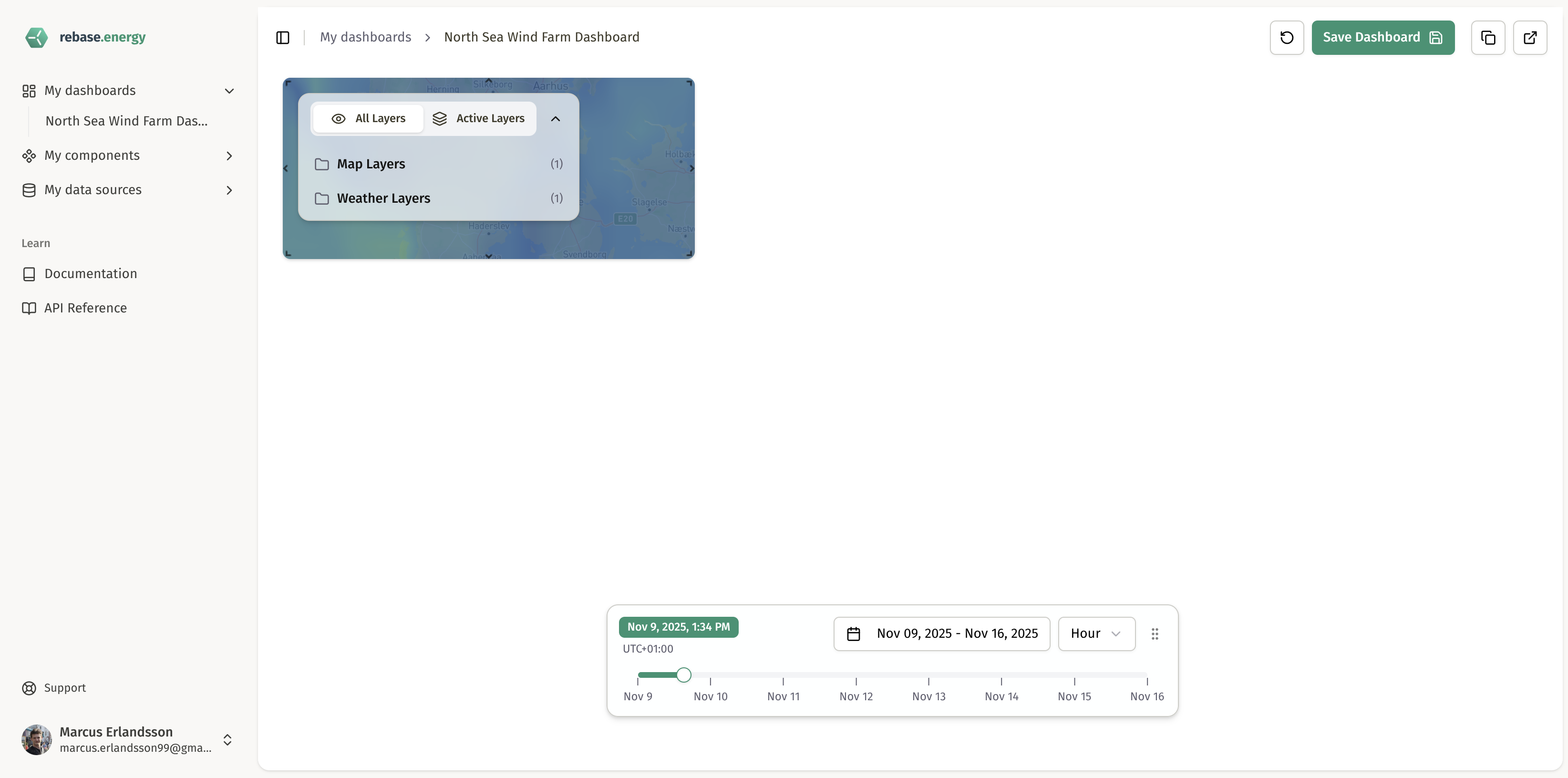1568x778 pixels.
Task: Open the calendar icon in date range picker
Action: click(x=854, y=633)
